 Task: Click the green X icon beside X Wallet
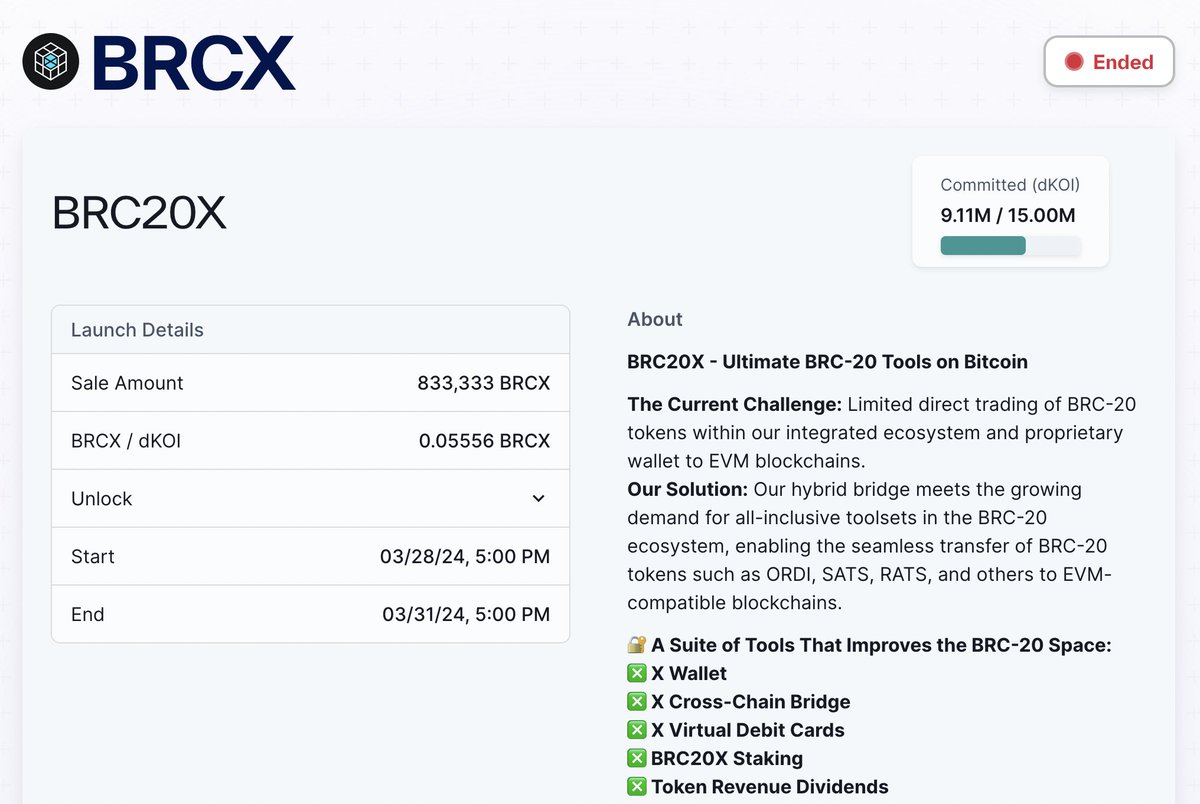(x=637, y=674)
